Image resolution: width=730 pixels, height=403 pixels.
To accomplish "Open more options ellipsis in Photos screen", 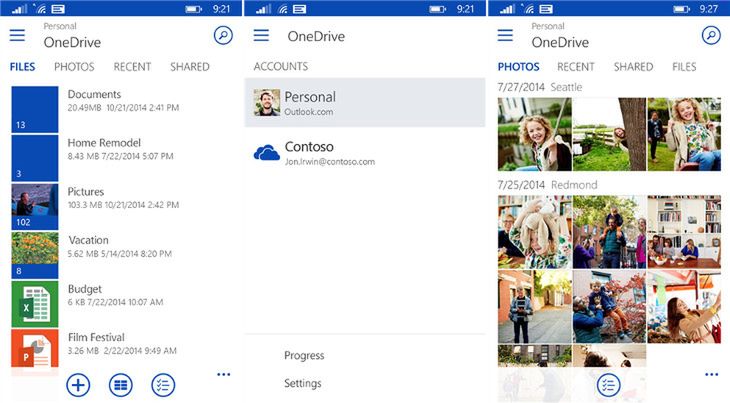I will click(x=711, y=374).
